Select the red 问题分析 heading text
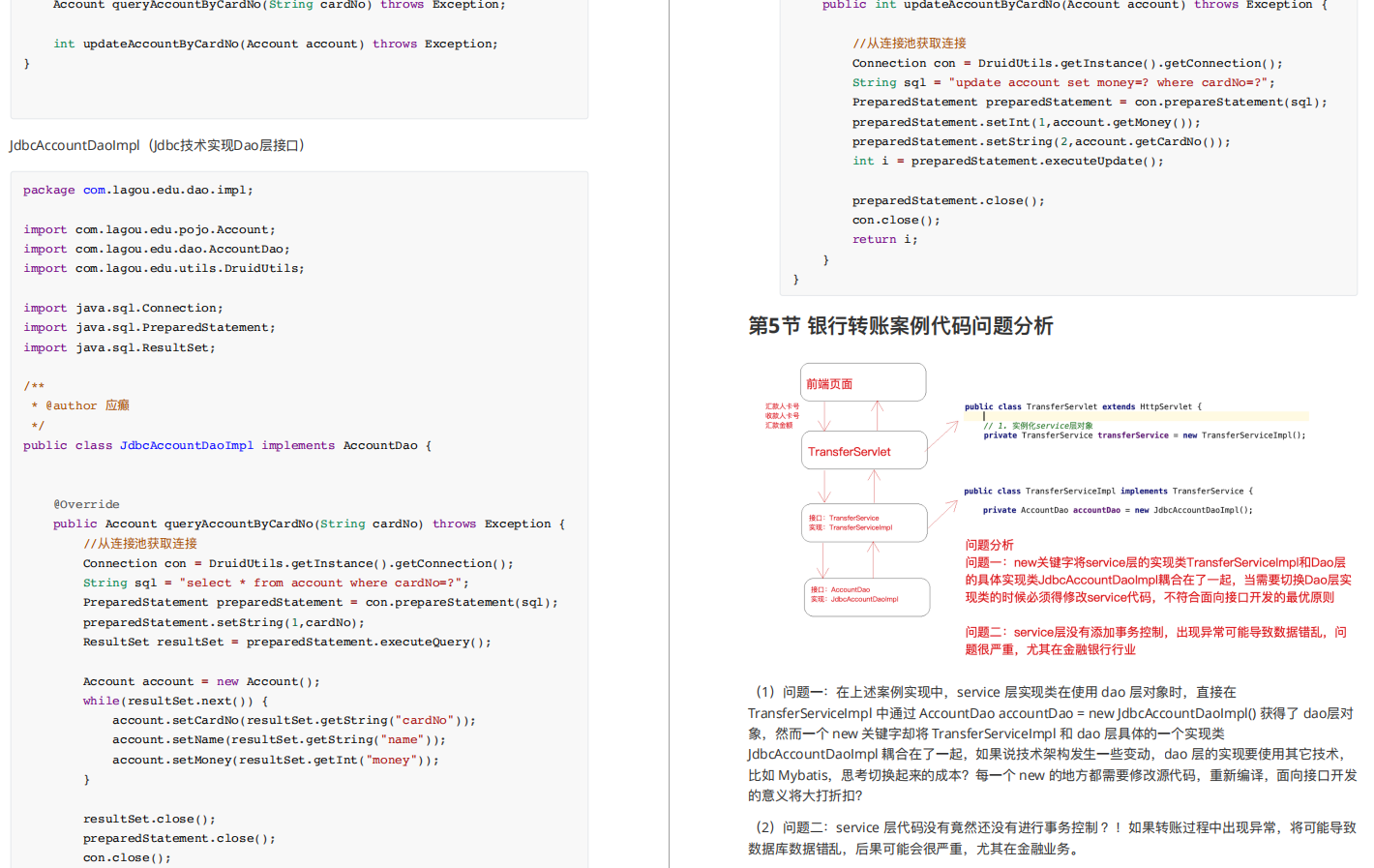The width and height of the screenshot is (1374, 868). [x=990, y=545]
